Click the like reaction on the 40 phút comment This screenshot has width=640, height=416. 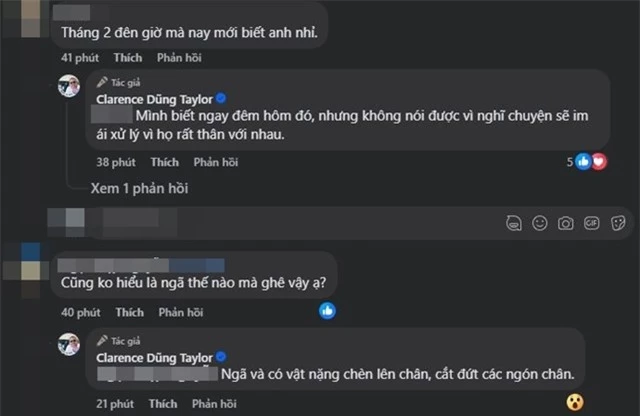(325, 312)
